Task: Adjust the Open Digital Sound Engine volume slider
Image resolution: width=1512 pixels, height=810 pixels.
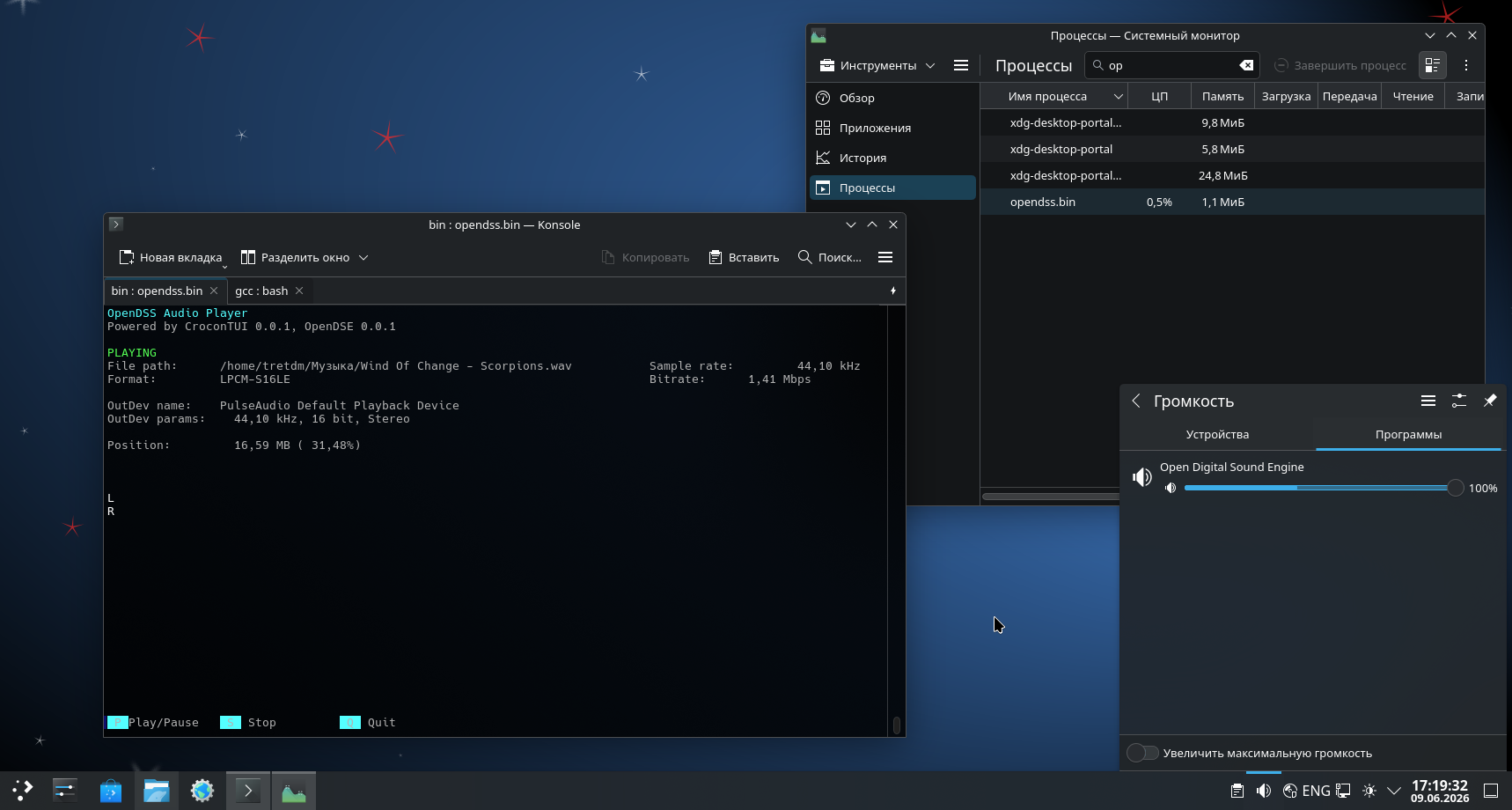Action: (1324, 488)
